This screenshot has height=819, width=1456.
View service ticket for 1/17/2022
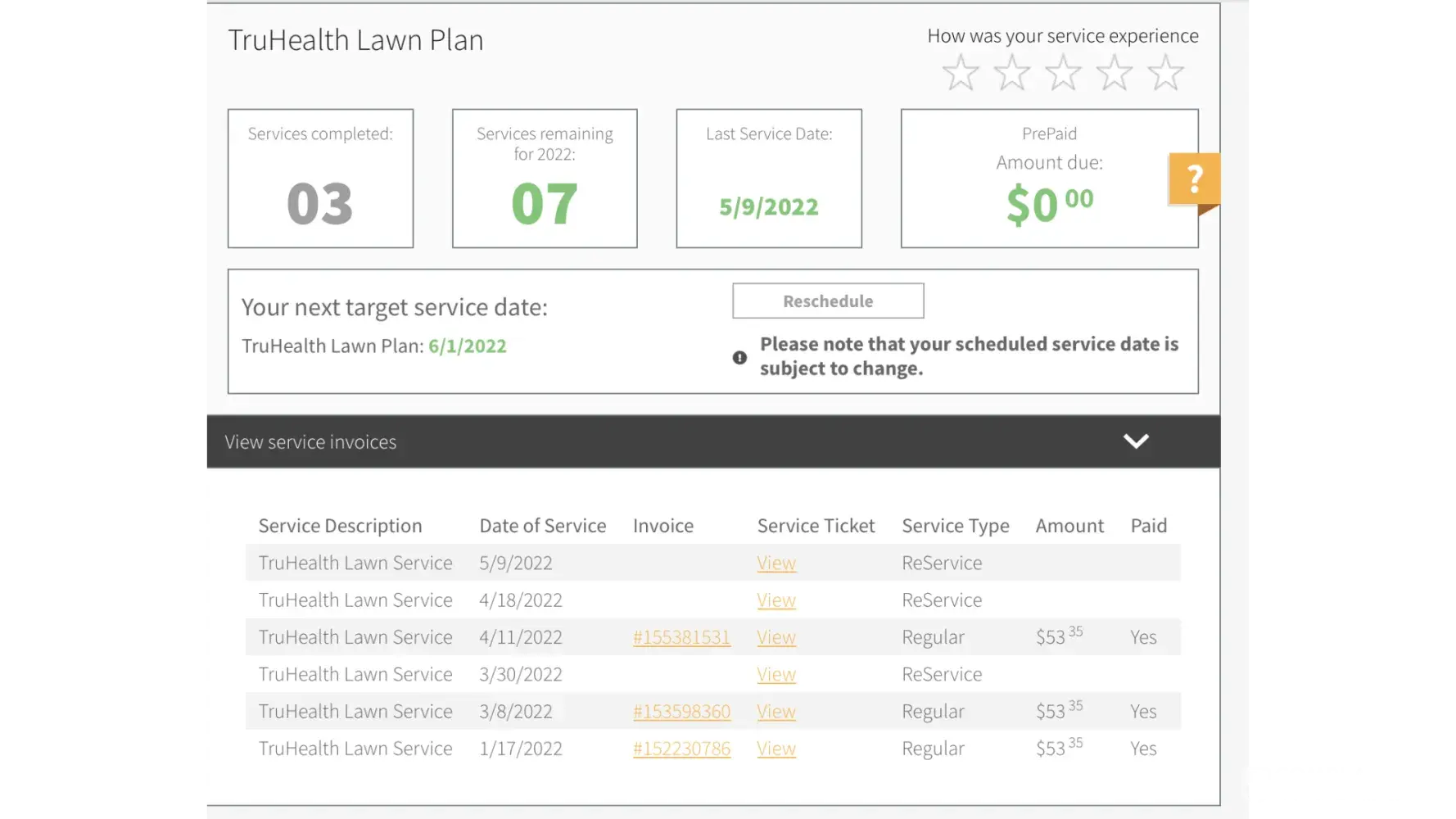[776, 749]
